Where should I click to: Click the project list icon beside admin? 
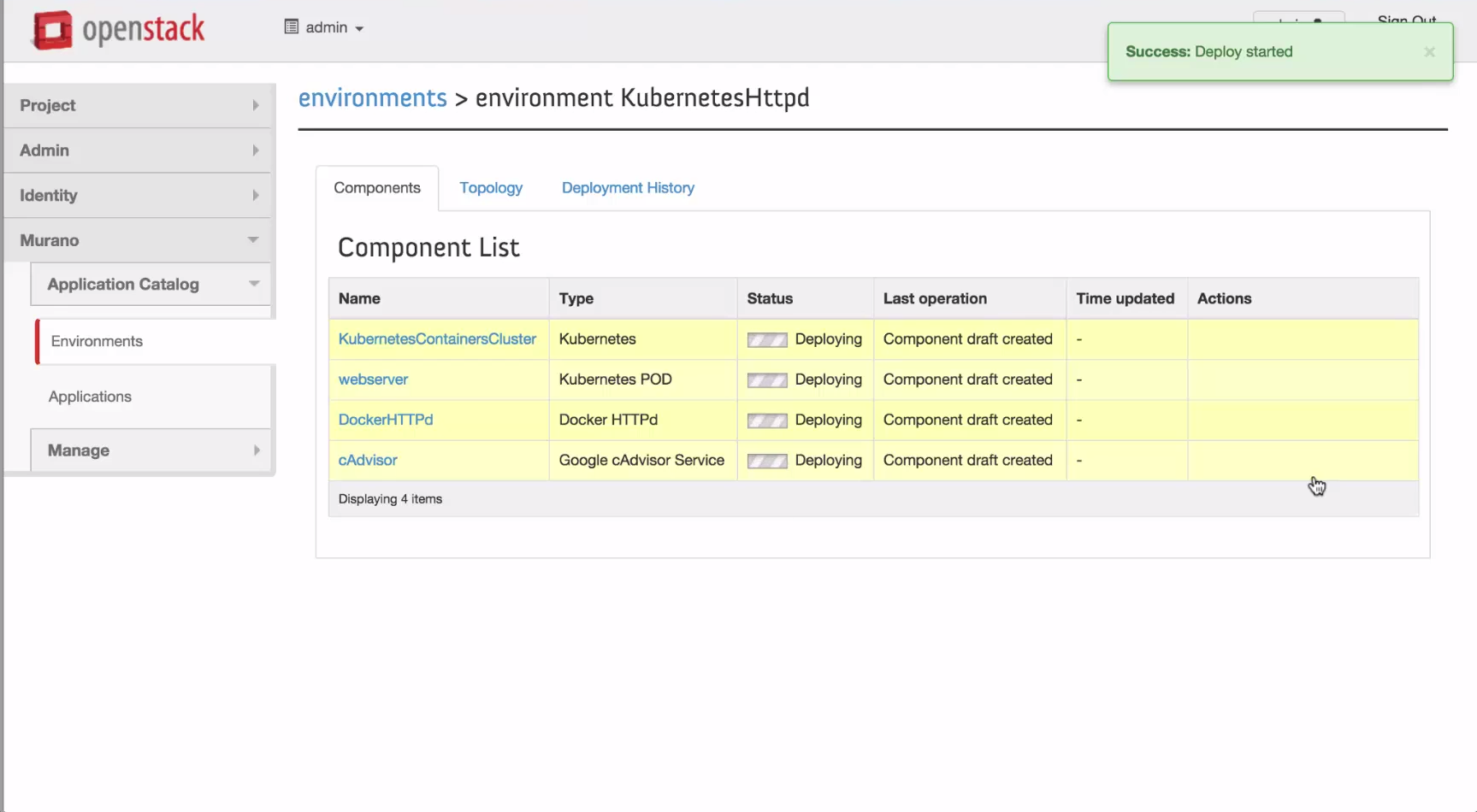tap(292, 27)
